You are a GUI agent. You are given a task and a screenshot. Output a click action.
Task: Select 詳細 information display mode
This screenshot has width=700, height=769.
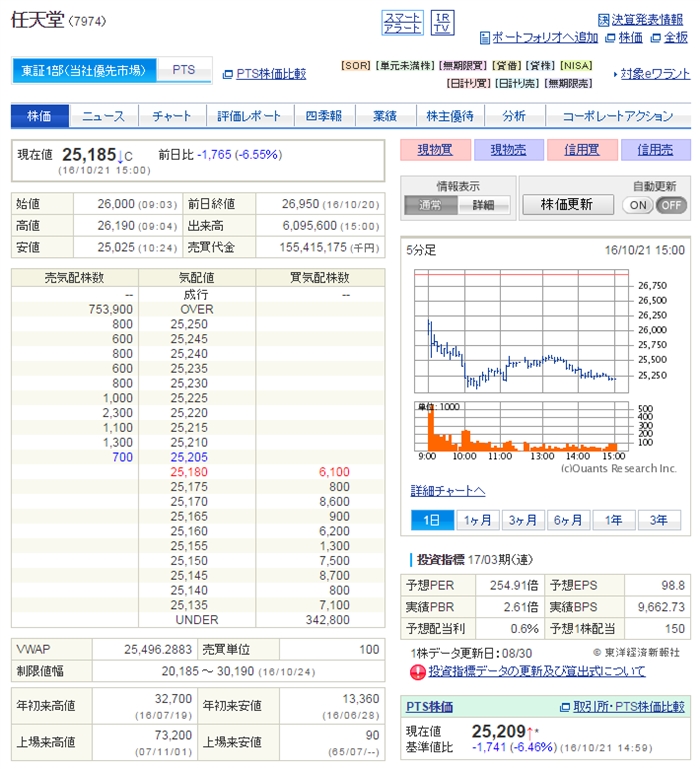click(x=484, y=205)
